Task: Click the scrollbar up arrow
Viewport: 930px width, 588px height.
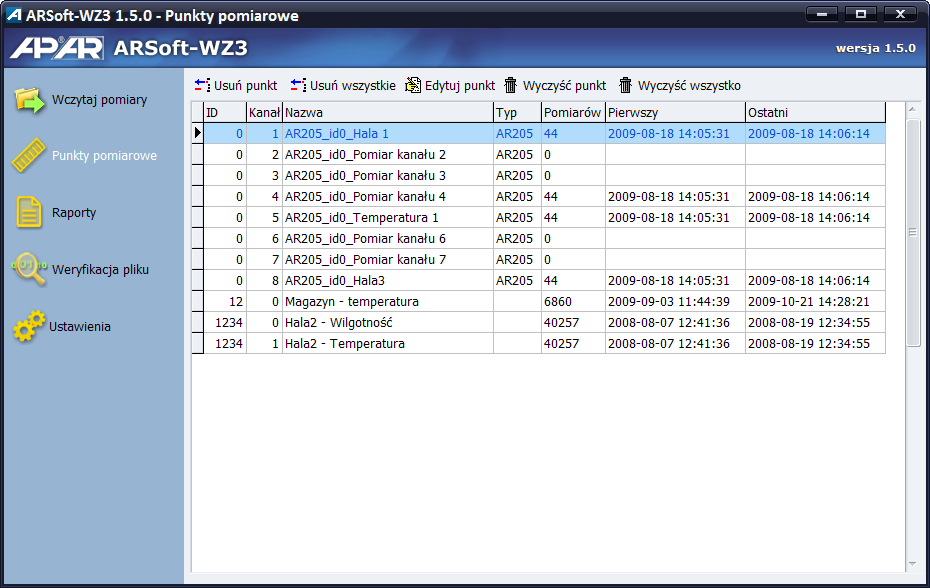Action: [x=913, y=109]
